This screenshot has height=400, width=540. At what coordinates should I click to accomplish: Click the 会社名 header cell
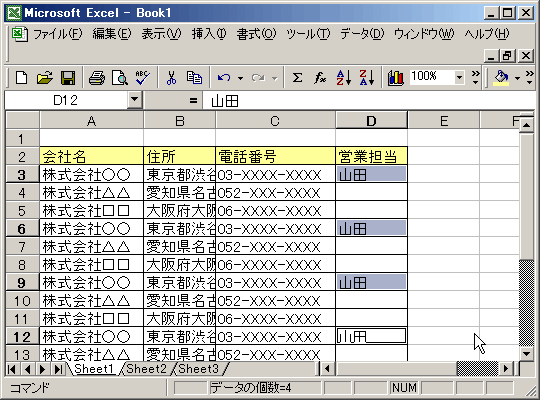pos(92,156)
